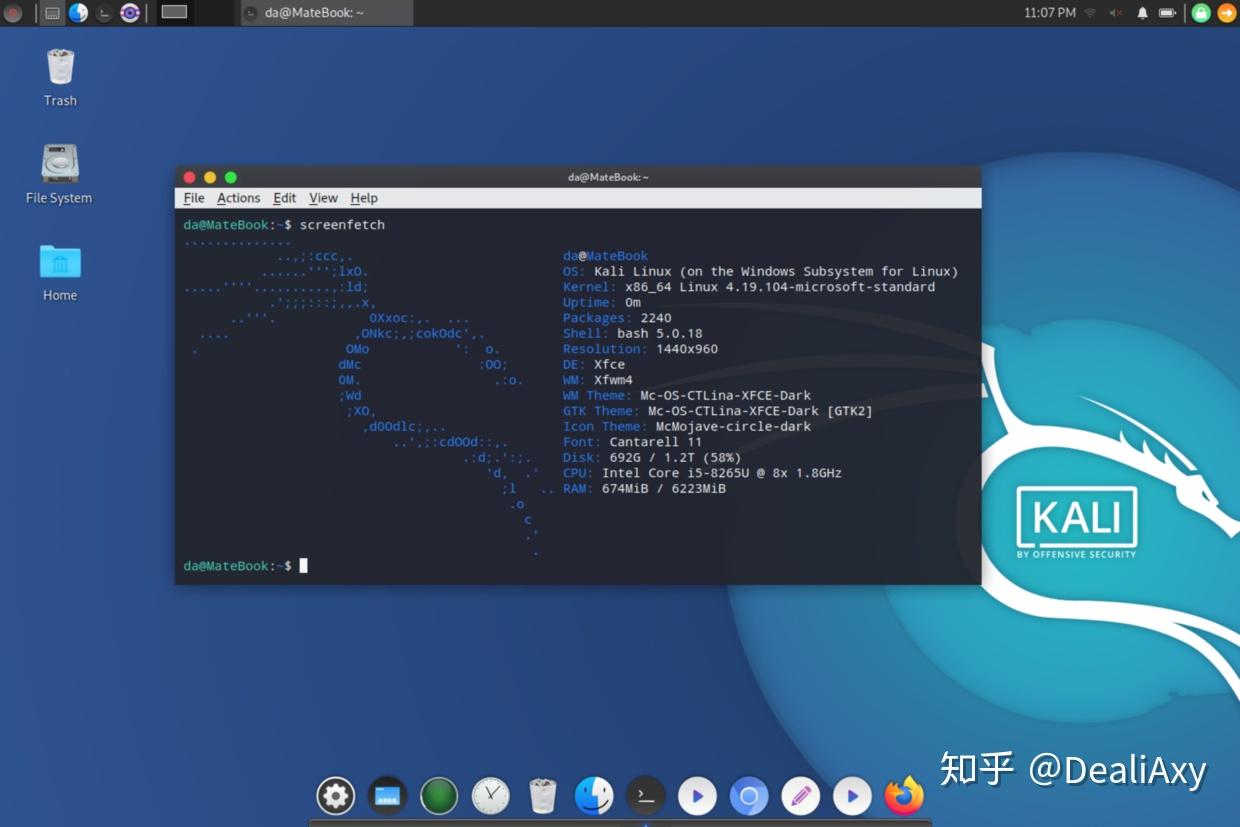The width and height of the screenshot is (1240, 827).
Task: Click the show desktop icon in the top panel
Action: (x=52, y=13)
